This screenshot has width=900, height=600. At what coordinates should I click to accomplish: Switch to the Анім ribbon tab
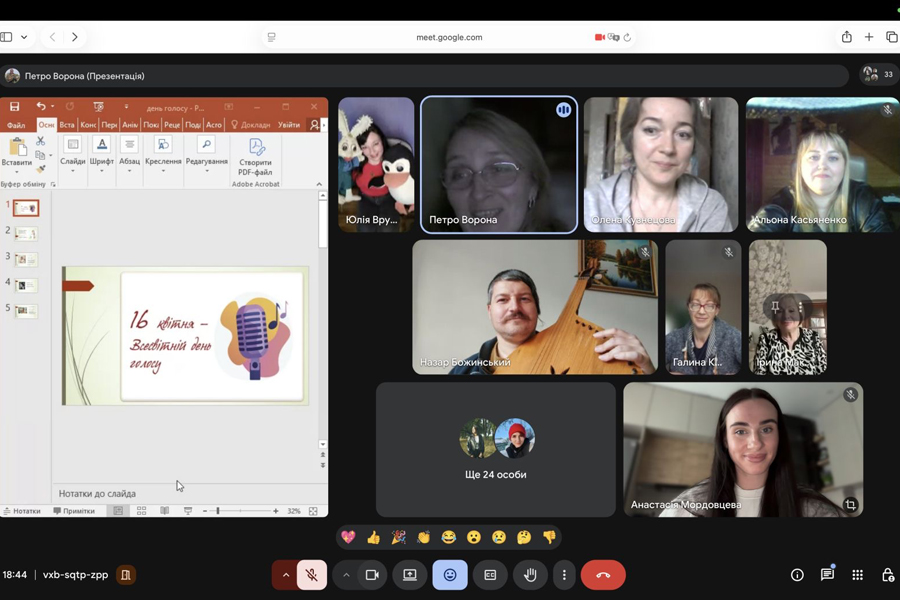130,125
